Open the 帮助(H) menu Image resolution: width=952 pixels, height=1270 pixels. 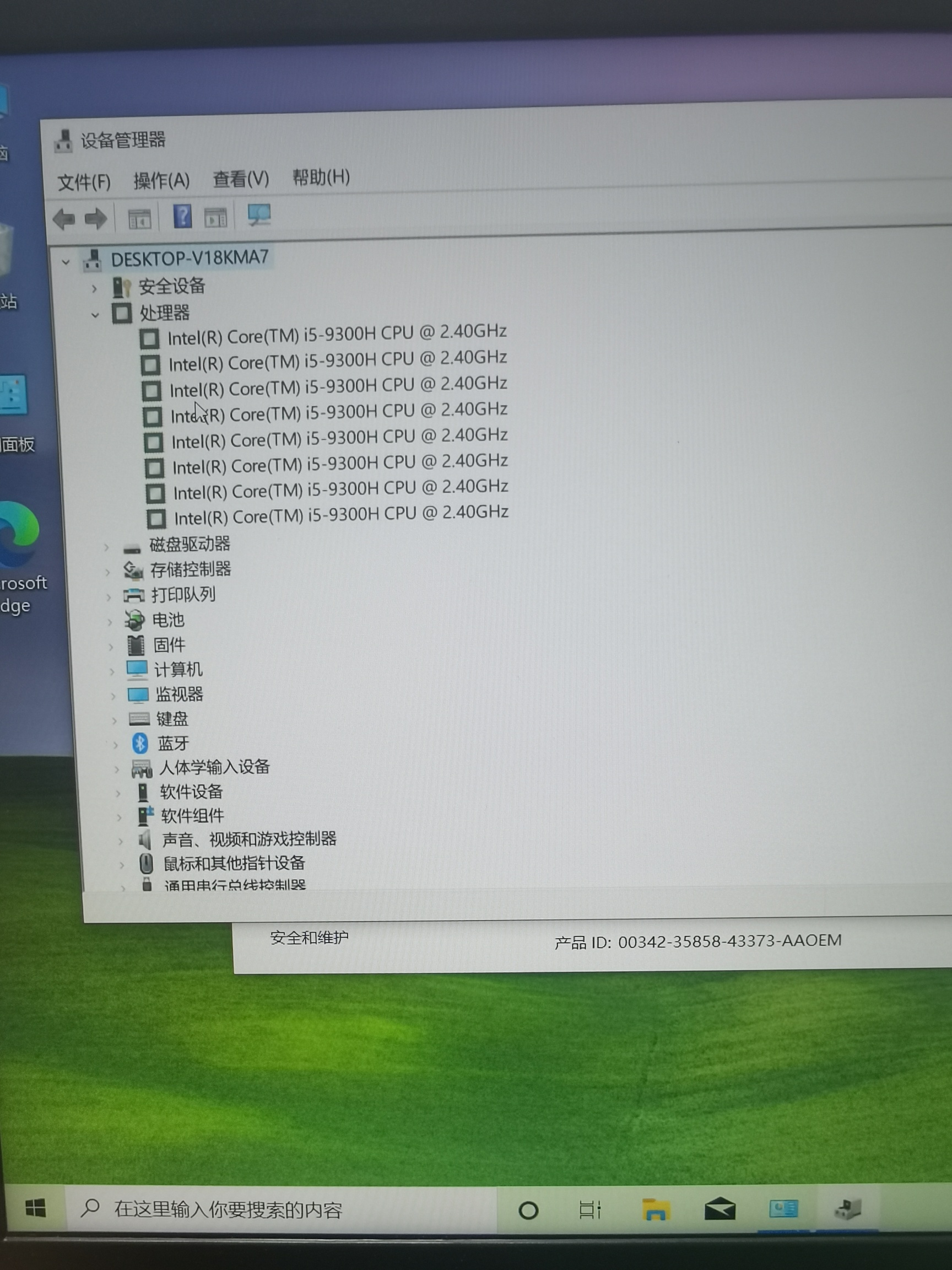[x=321, y=177]
